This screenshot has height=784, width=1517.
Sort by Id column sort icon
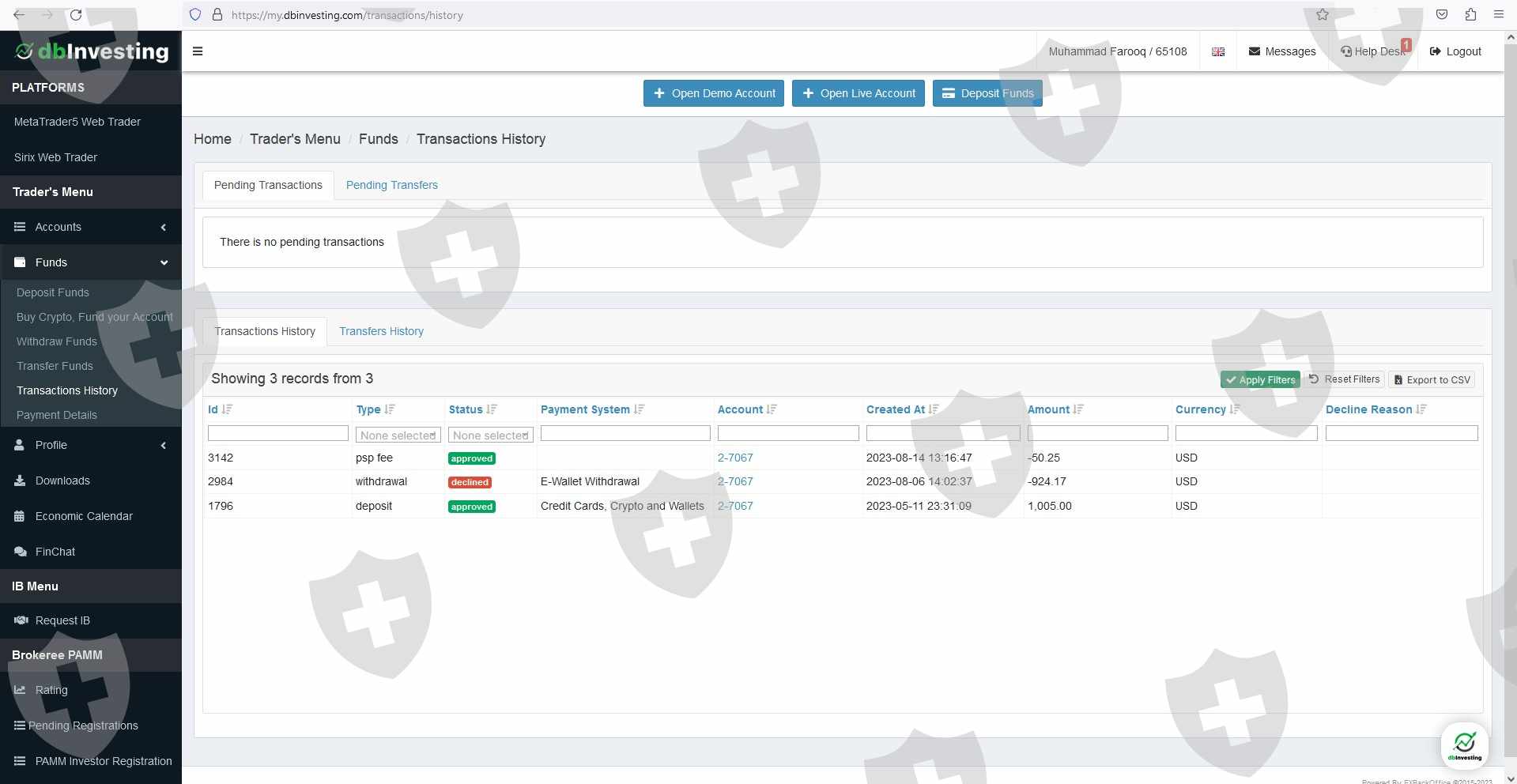click(228, 409)
